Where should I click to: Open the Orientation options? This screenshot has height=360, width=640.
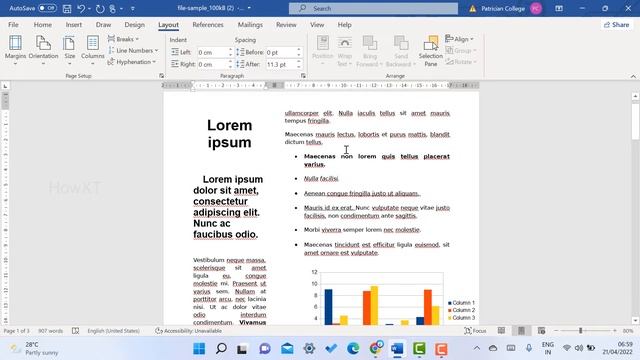coord(43,50)
